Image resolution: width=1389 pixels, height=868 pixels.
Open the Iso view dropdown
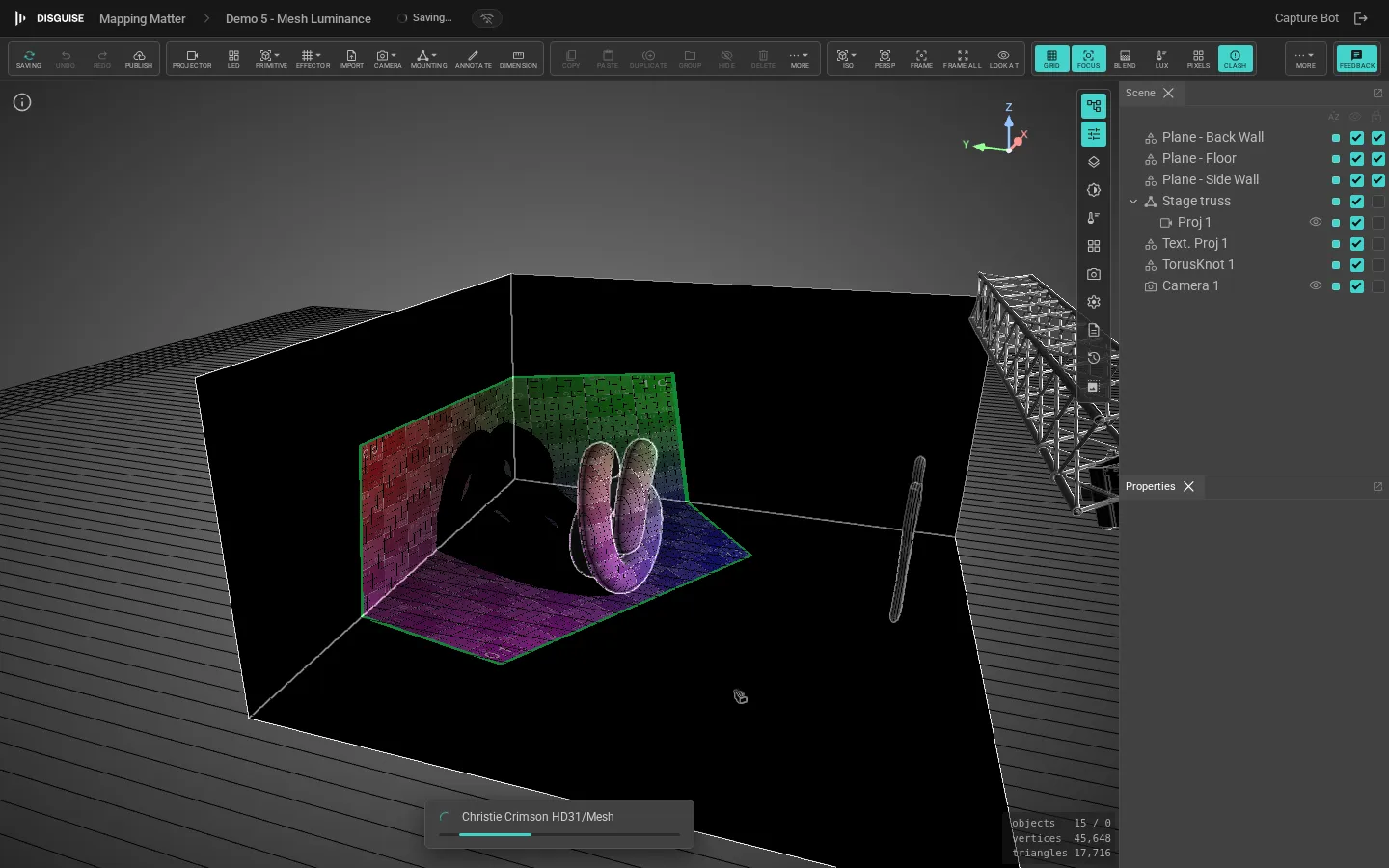(848, 59)
